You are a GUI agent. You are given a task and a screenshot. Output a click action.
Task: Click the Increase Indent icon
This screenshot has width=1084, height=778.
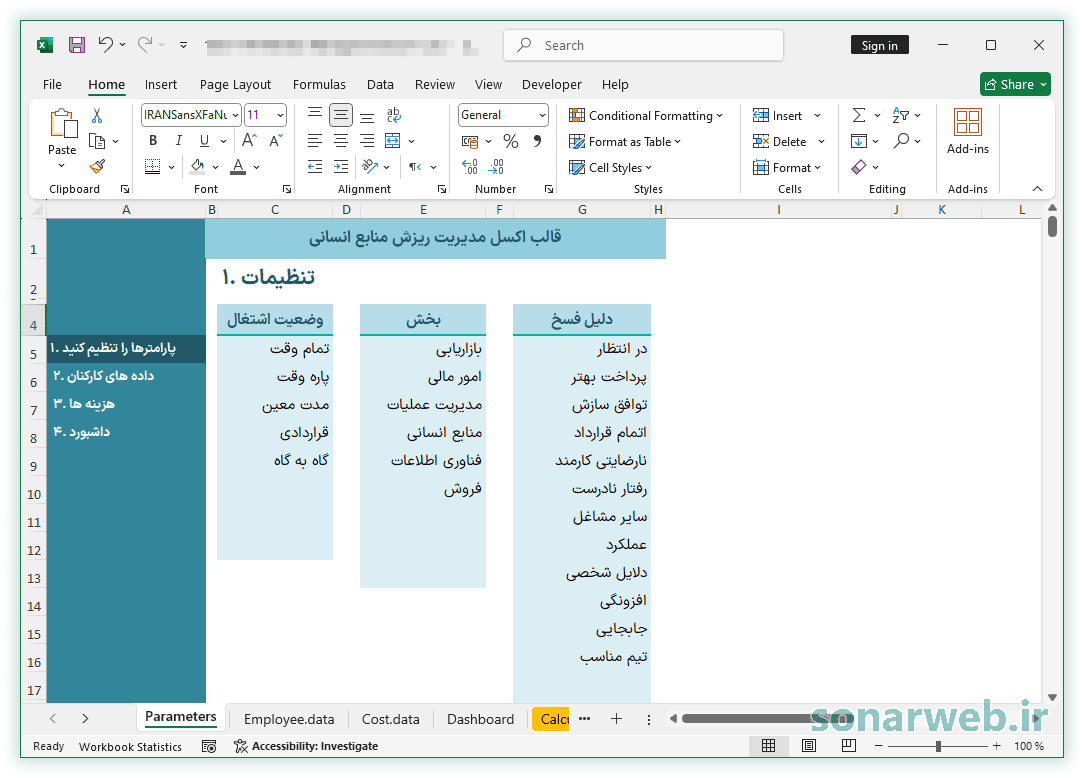[341, 167]
